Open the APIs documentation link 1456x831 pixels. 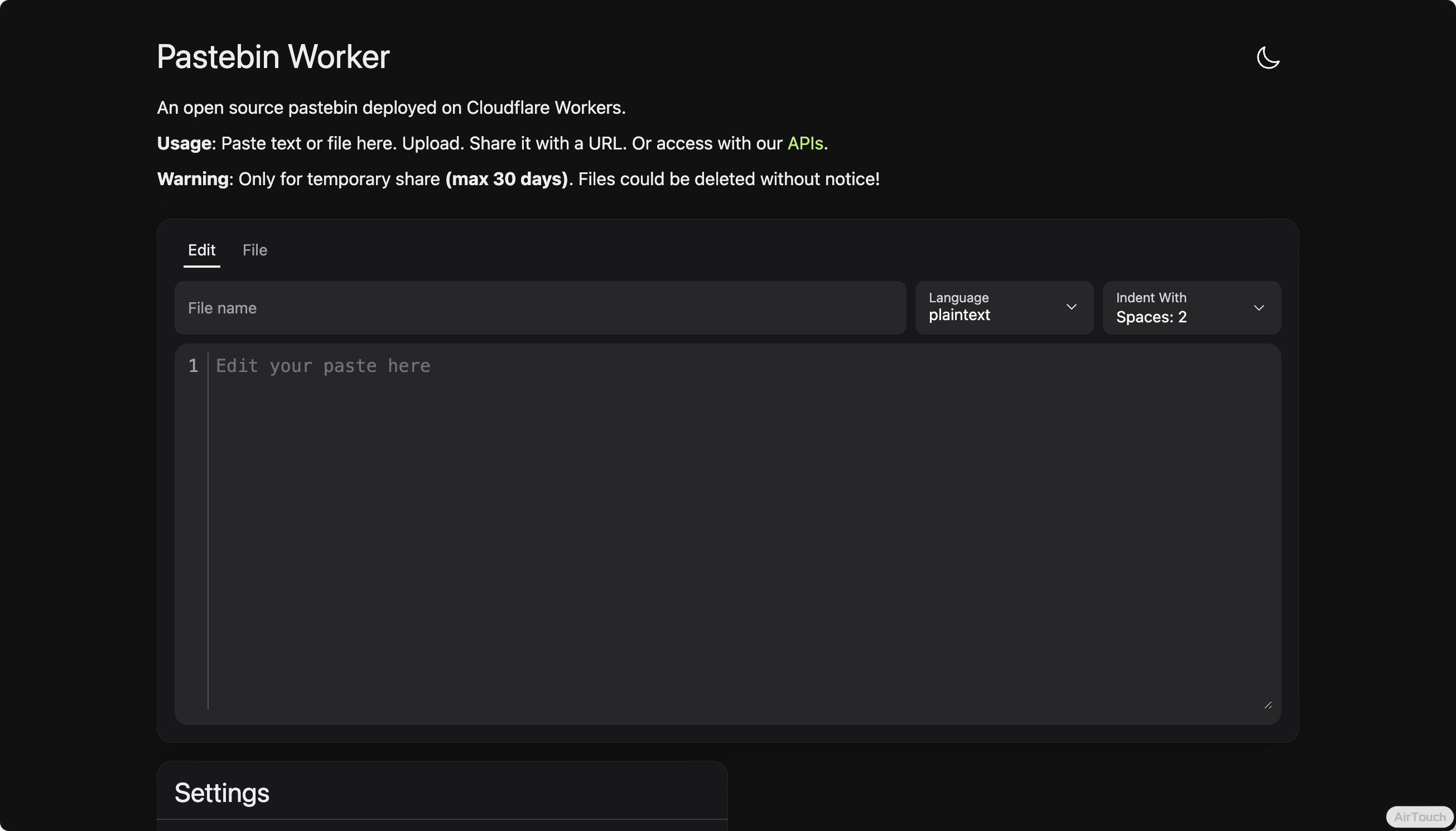(x=805, y=143)
